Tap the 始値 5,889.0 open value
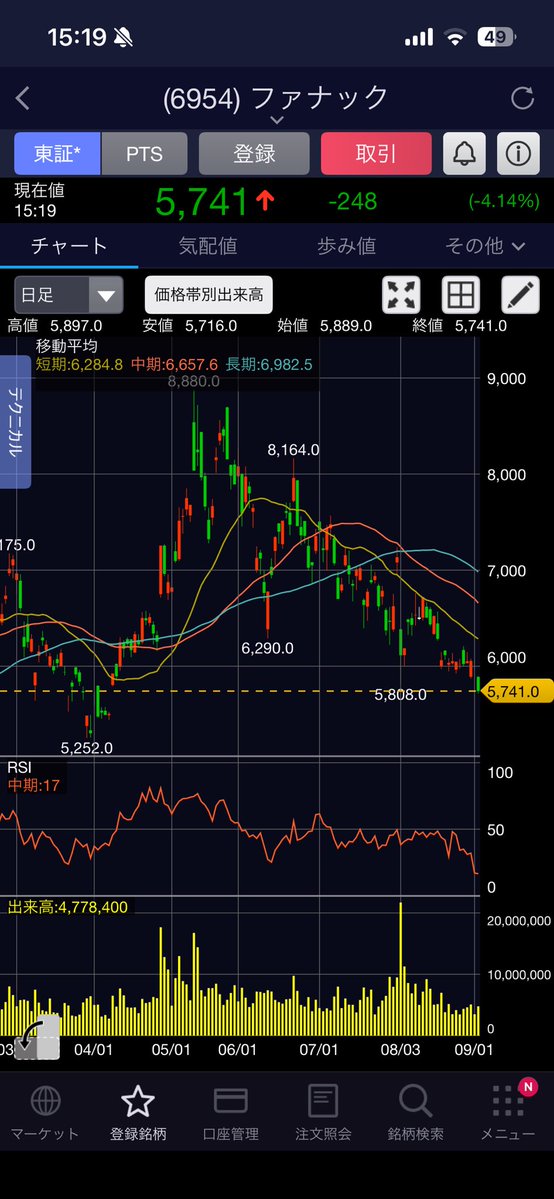Screen dimensions: 554x1199 tap(324, 326)
